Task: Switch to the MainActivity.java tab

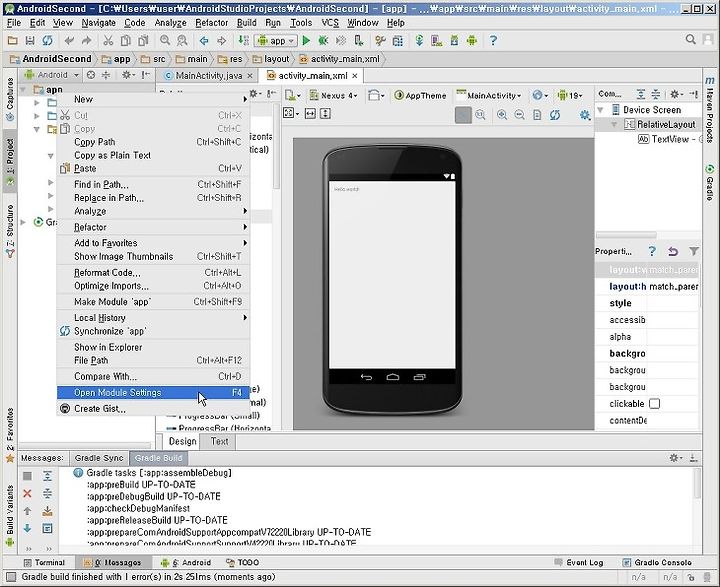Action: pos(208,76)
